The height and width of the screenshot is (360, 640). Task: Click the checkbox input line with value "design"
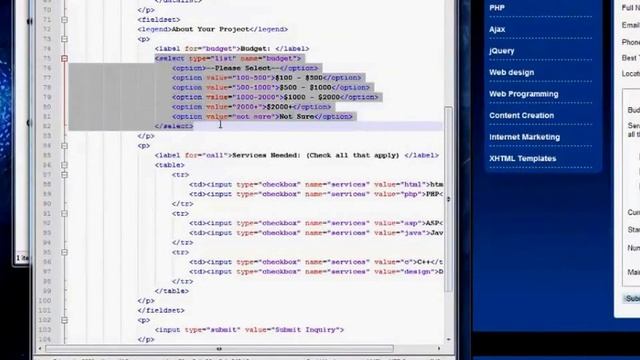(x=316, y=272)
